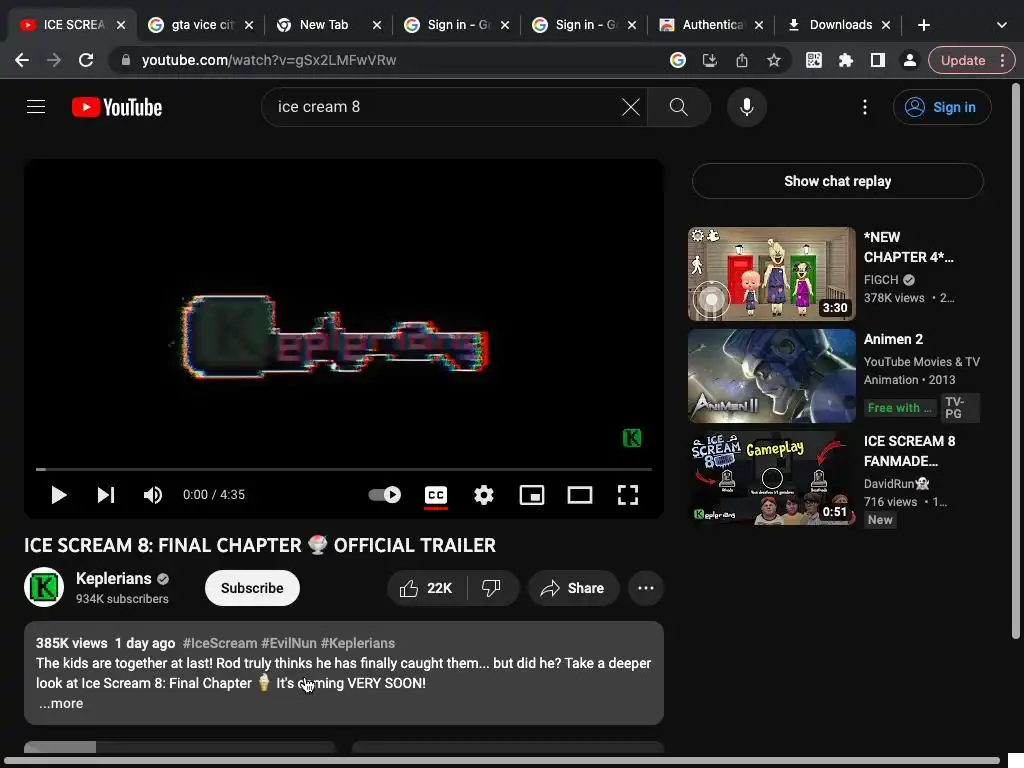This screenshot has width=1024, height=768.
Task: Play the video
Action: [x=59, y=495]
